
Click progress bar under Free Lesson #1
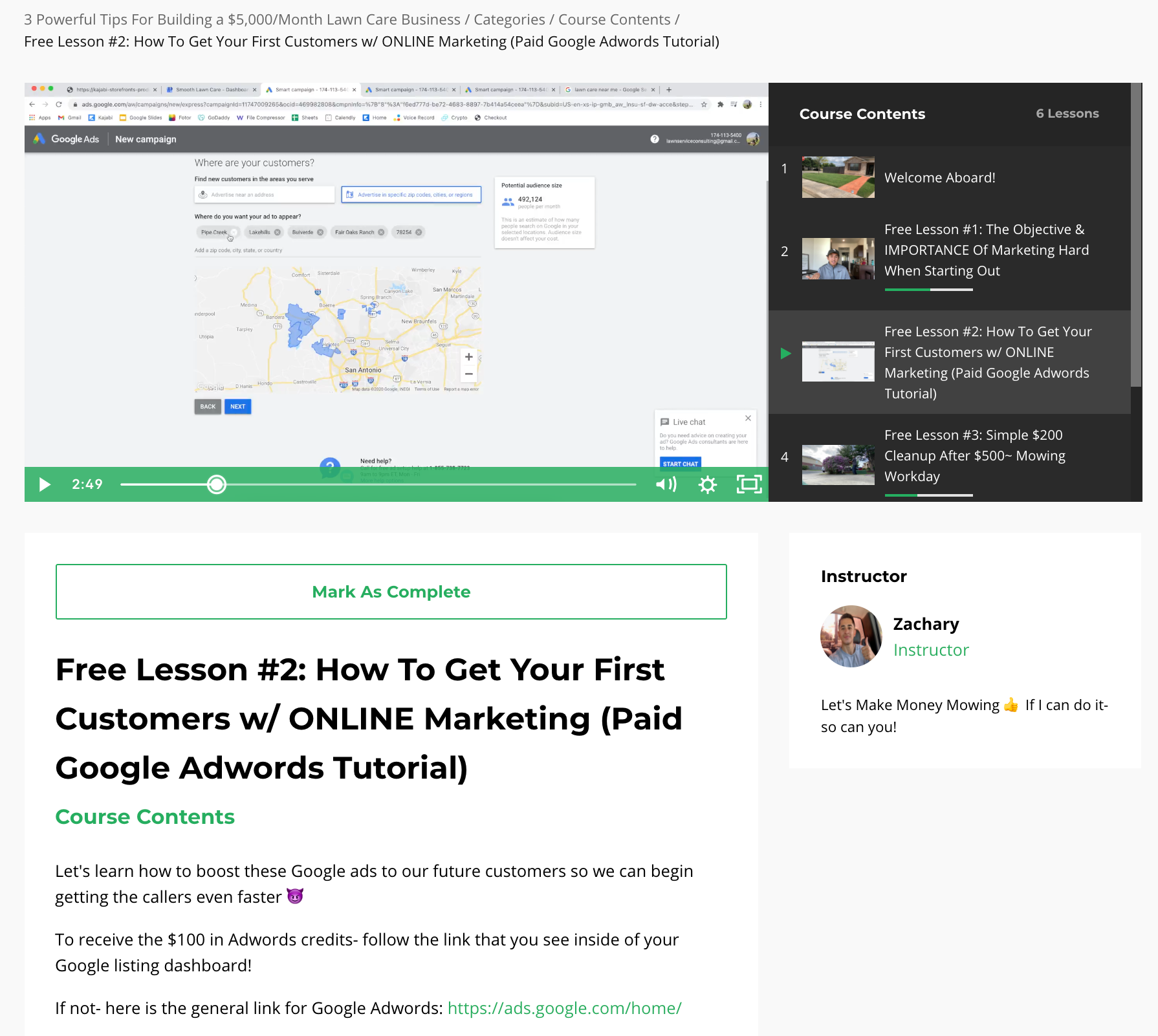click(x=928, y=290)
